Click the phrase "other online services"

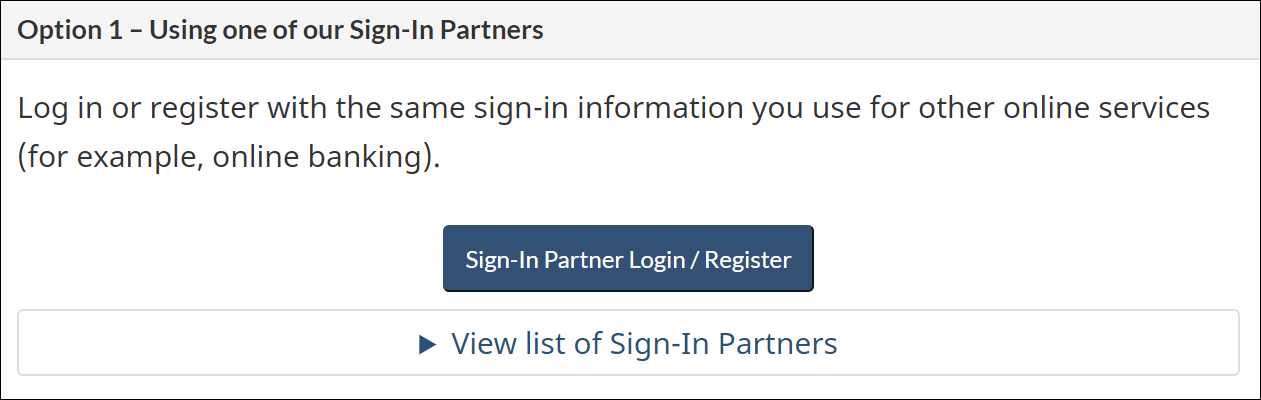click(x=1040, y=108)
